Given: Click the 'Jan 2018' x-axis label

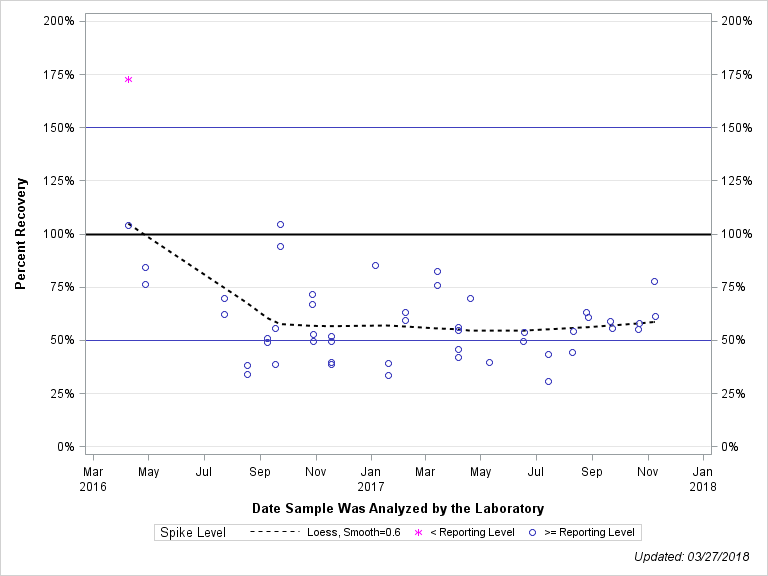Looking at the screenshot, I should point(703,479).
